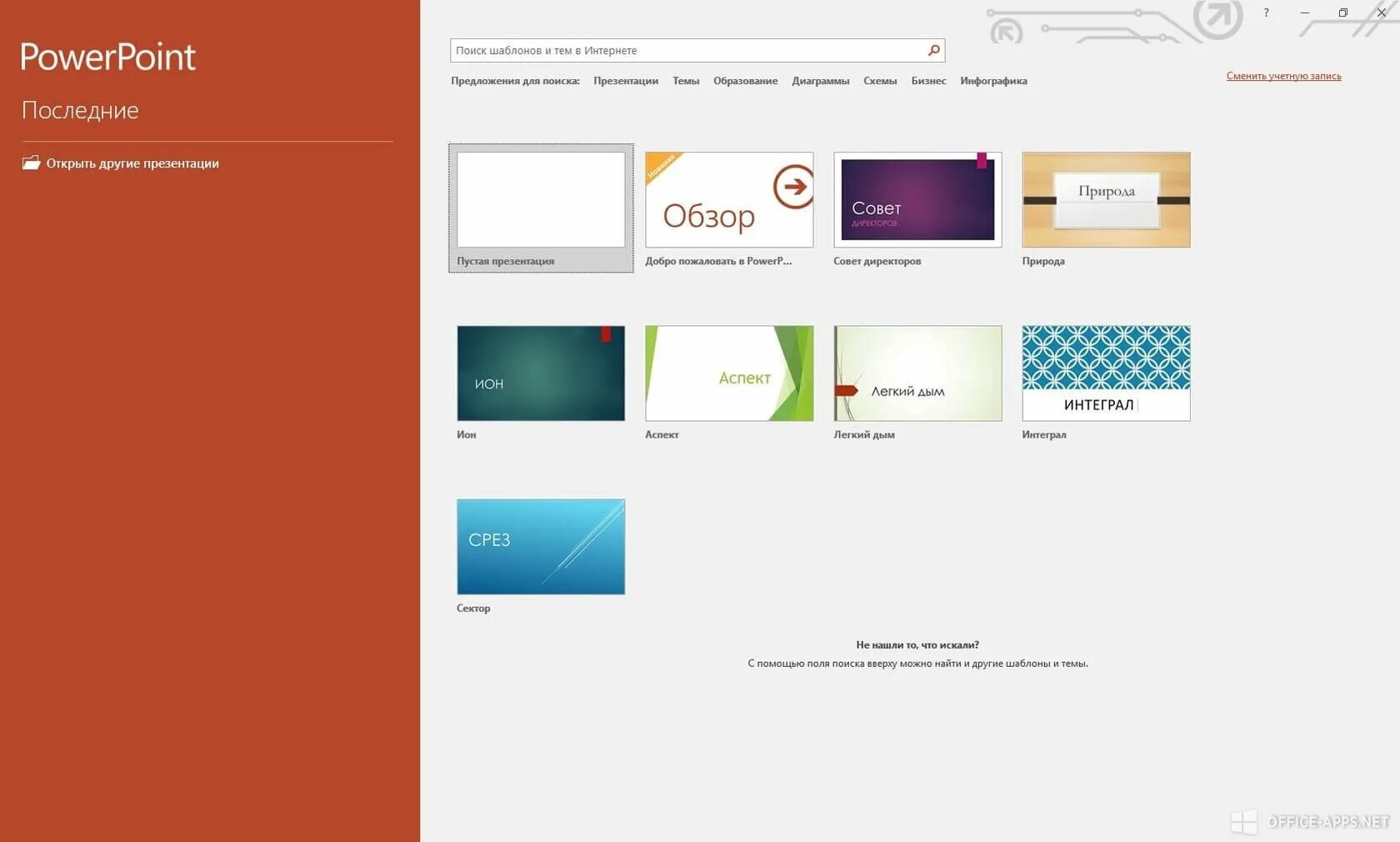1400x842 pixels.
Task: Click the 'Аспект' caption below thumbnail
Action: point(662,434)
